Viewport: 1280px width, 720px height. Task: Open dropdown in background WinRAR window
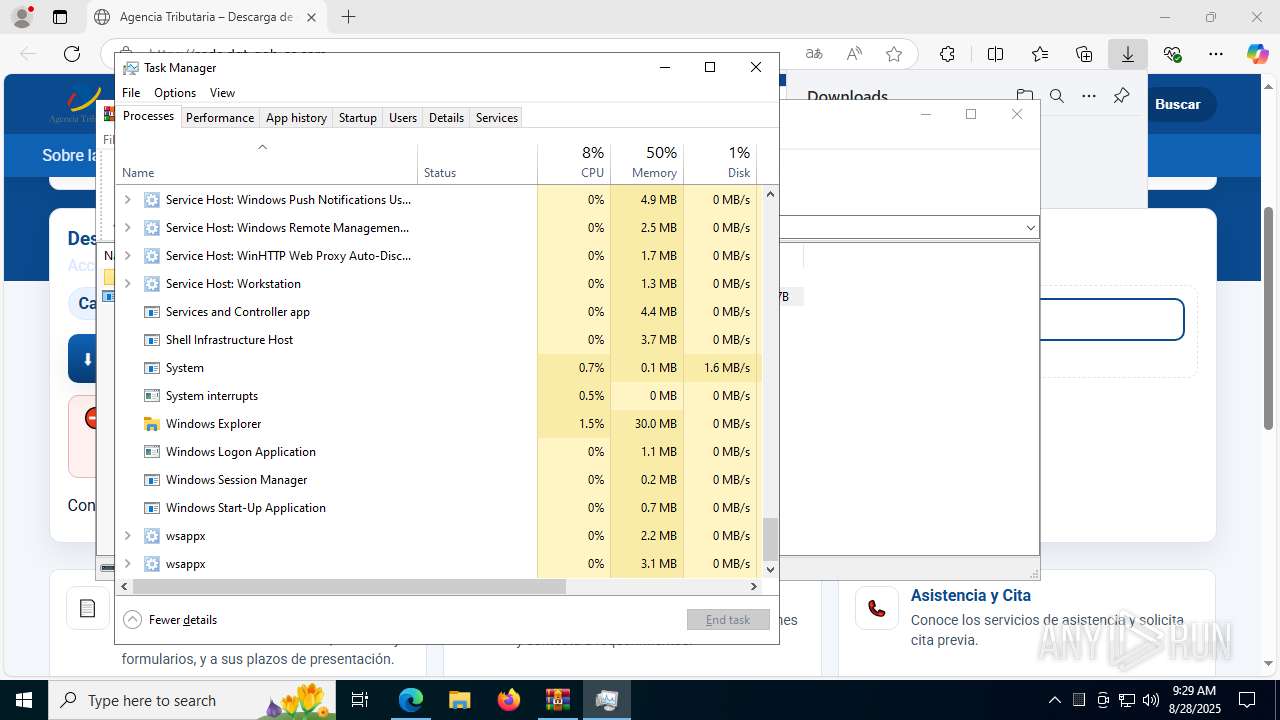coord(1030,228)
